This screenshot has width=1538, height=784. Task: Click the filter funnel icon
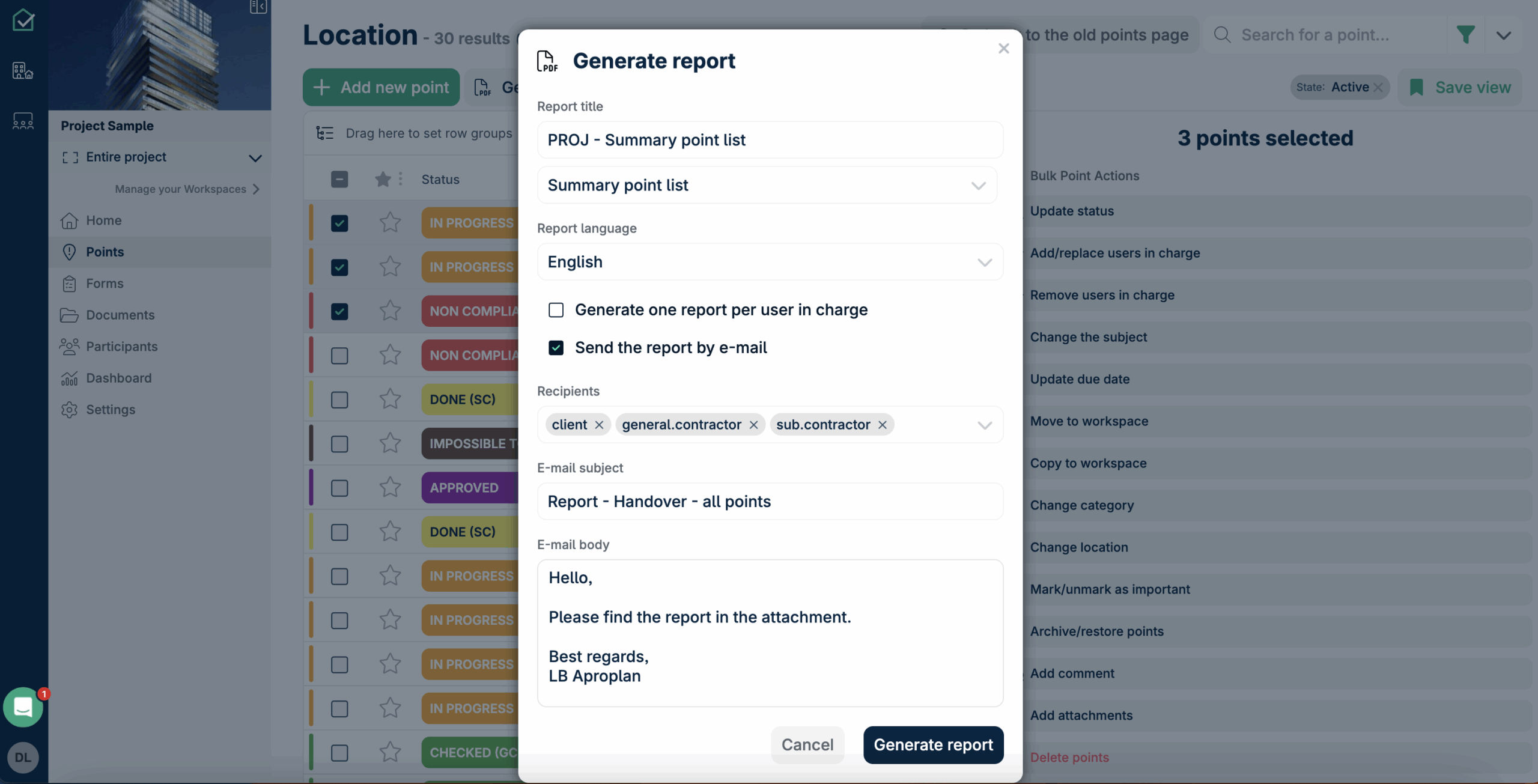pos(1465,35)
